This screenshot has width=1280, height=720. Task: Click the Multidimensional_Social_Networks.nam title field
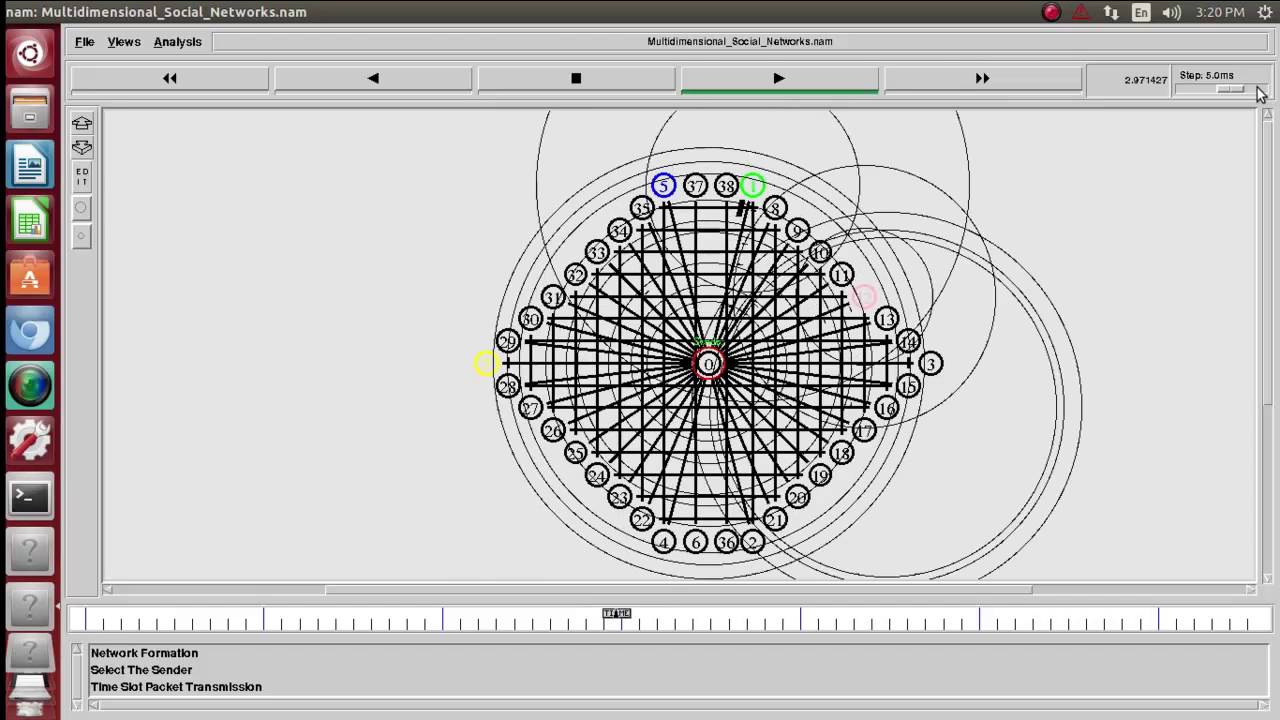pos(740,42)
